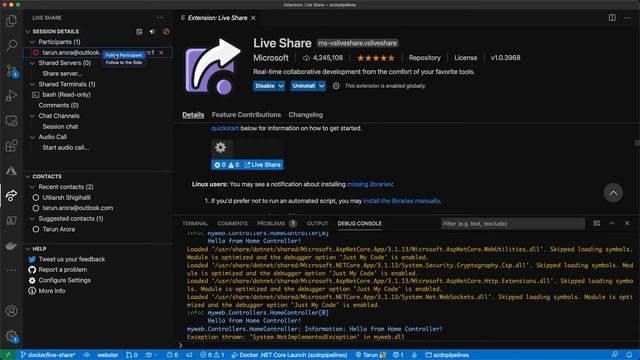The image size is (640, 360).
Task: Split the editor right icon
Action: (612, 18)
